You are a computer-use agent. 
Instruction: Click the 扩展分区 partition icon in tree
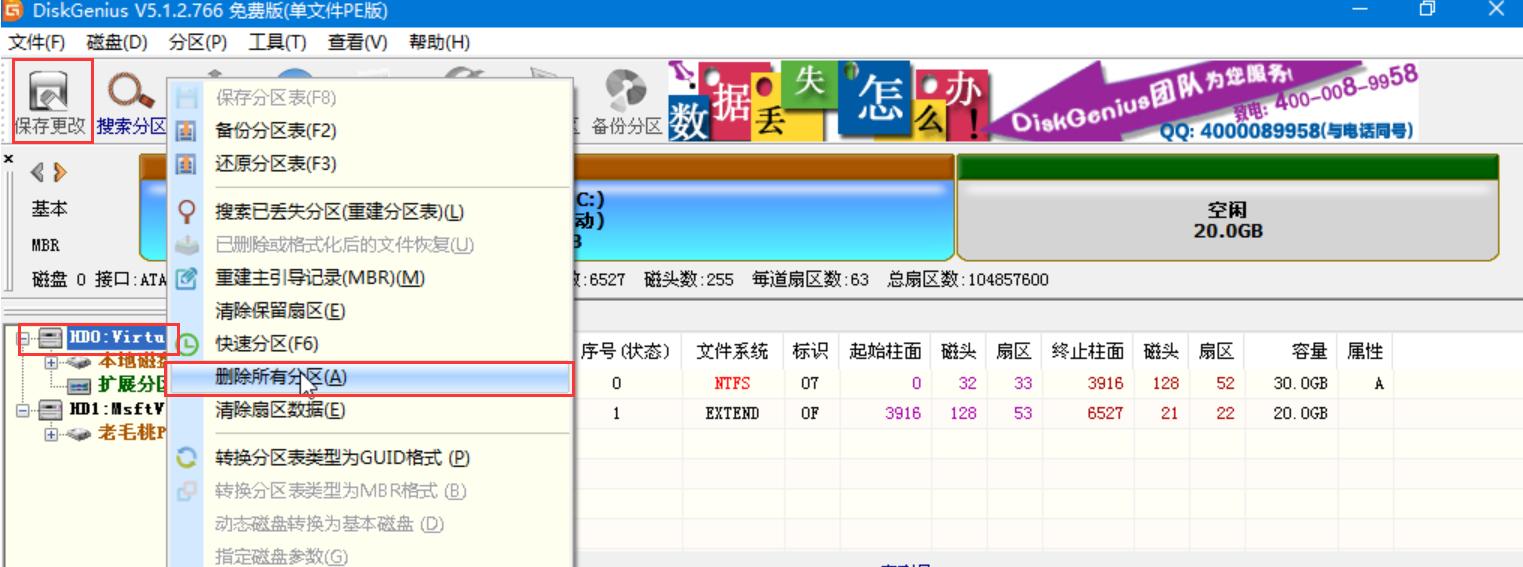[81, 385]
